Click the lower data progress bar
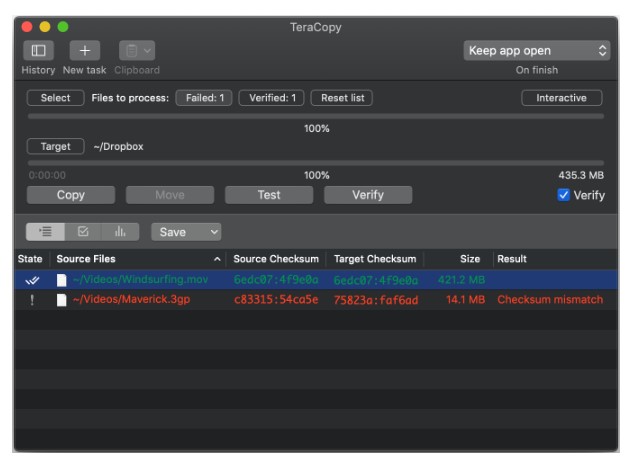Screen dimensions: 630x473 316,163
